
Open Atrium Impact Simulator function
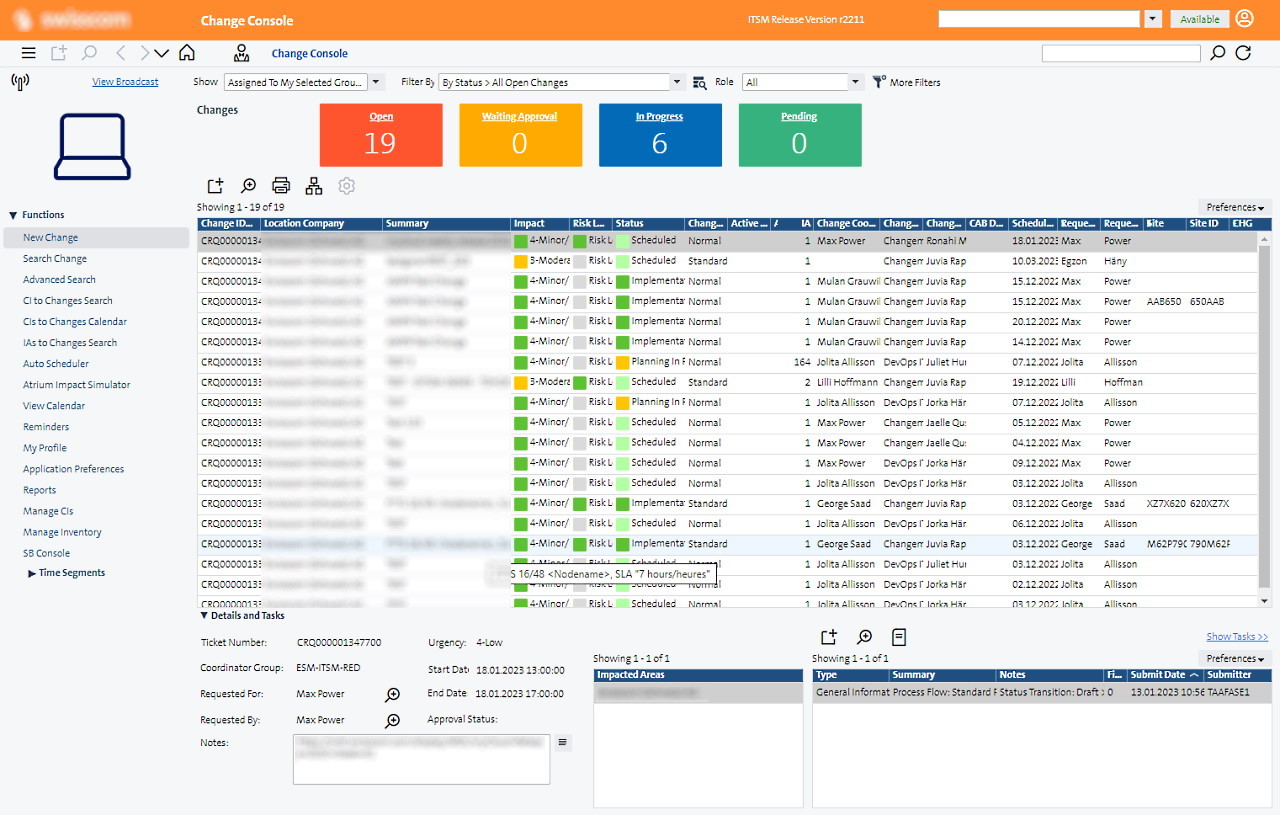(x=77, y=385)
